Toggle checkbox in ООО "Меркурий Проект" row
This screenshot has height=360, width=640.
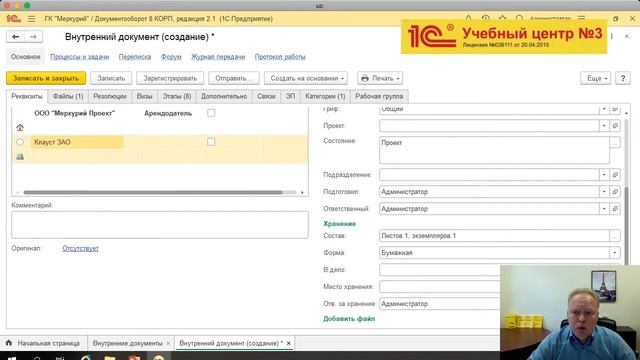(x=211, y=113)
